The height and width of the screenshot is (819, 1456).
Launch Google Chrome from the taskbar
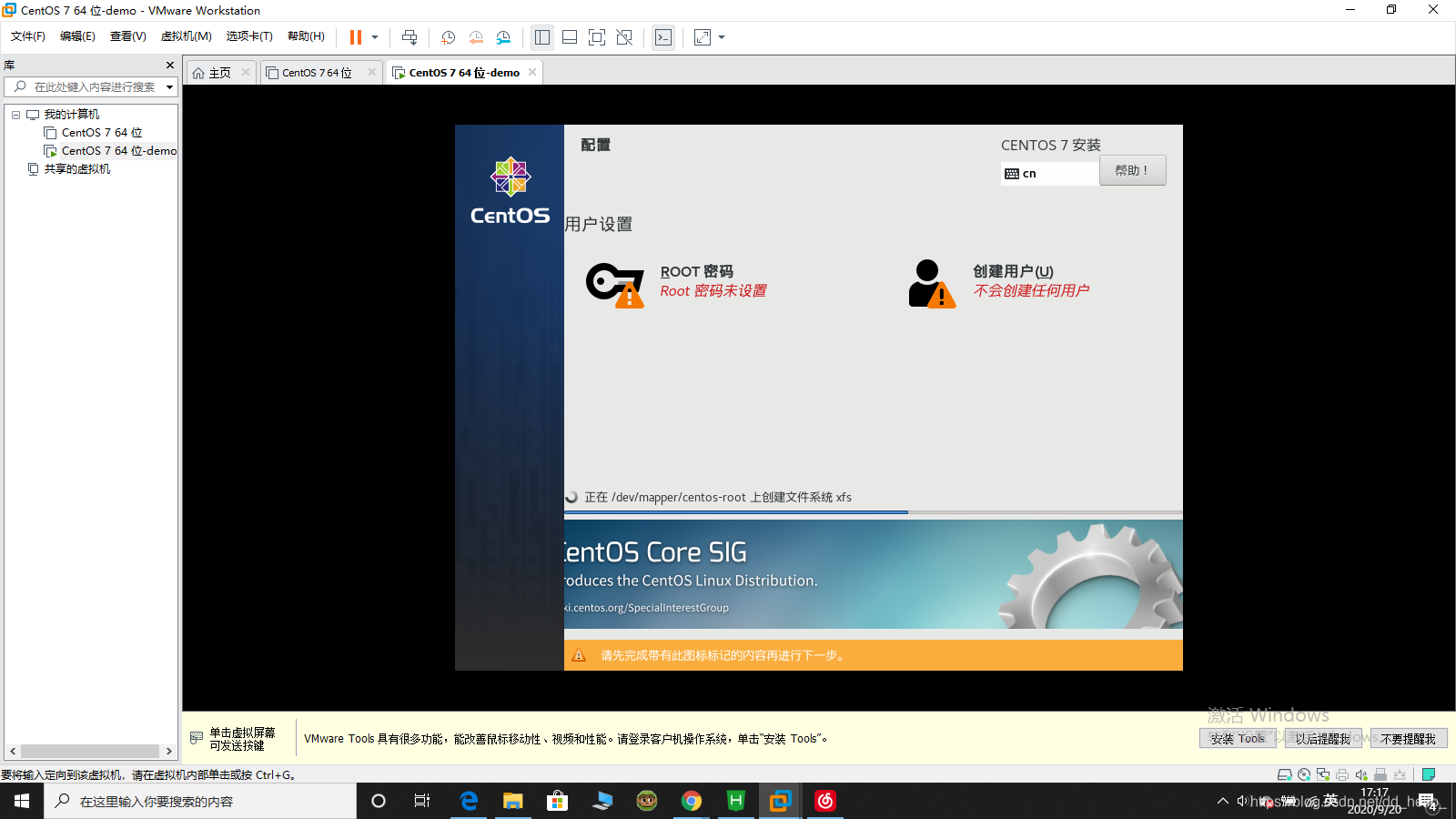click(692, 801)
